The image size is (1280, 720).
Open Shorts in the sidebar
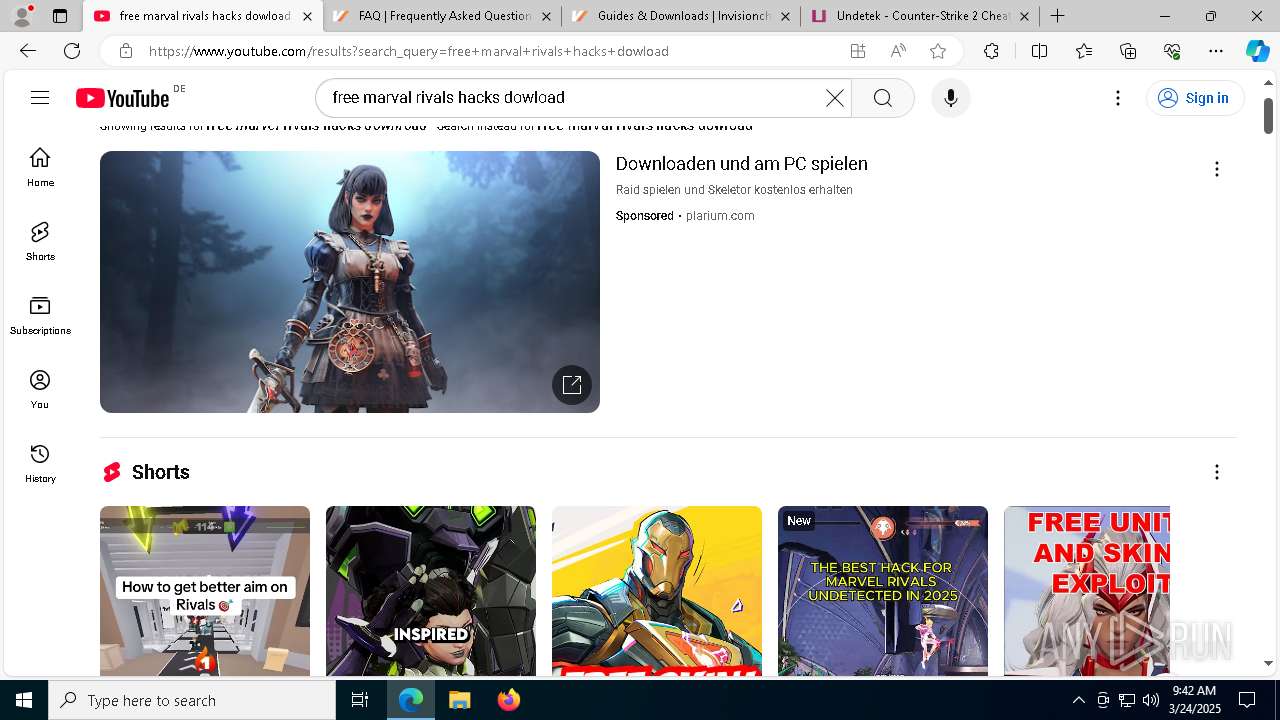point(40,241)
